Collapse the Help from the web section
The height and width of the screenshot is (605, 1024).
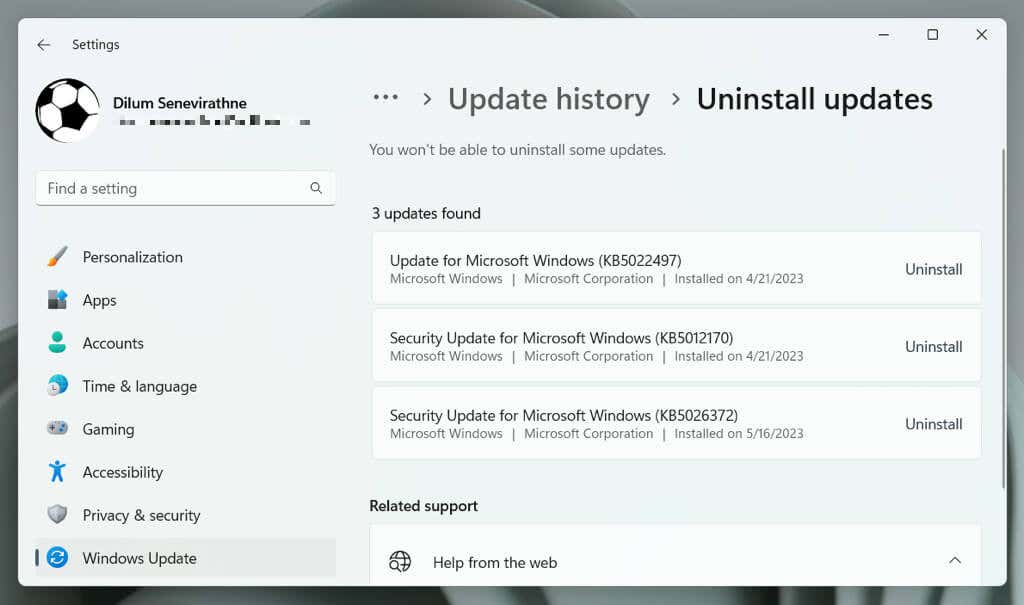[x=953, y=562]
